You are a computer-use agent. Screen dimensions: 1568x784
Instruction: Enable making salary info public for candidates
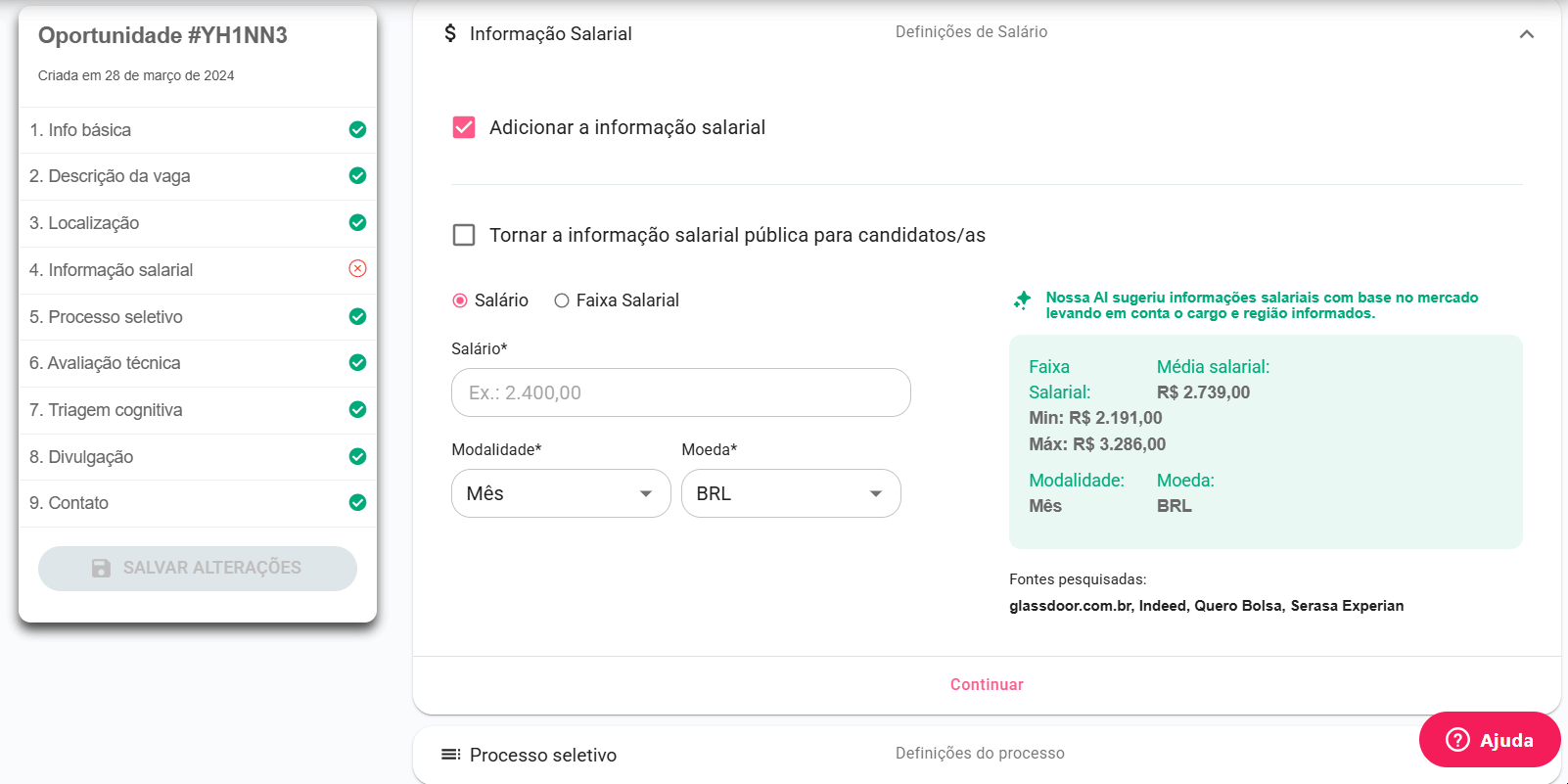[x=464, y=235]
